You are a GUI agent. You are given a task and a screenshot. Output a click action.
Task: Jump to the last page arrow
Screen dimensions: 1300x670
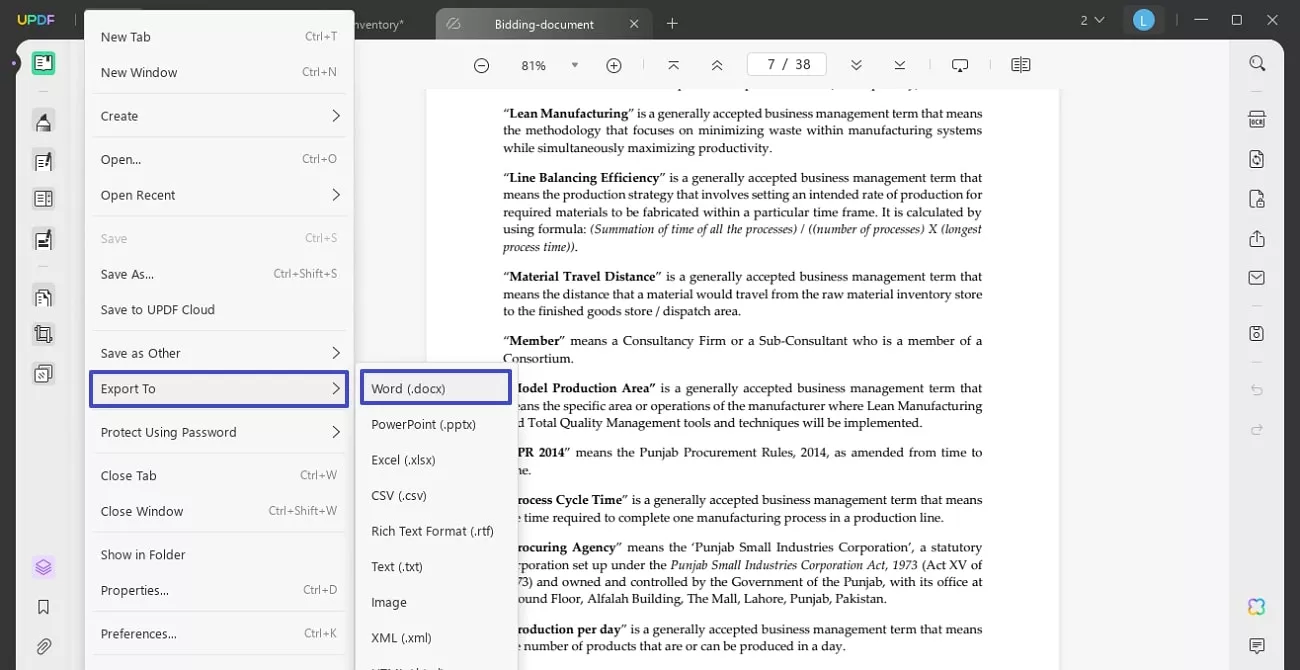pyautogui.click(x=900, y=65)
